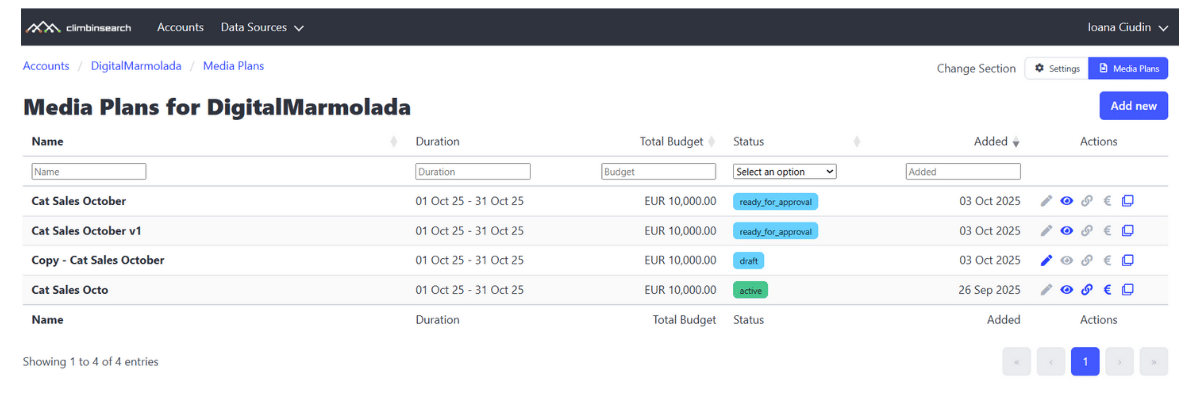Copy the Cat Sales Octo media plan

point(1127,290)
